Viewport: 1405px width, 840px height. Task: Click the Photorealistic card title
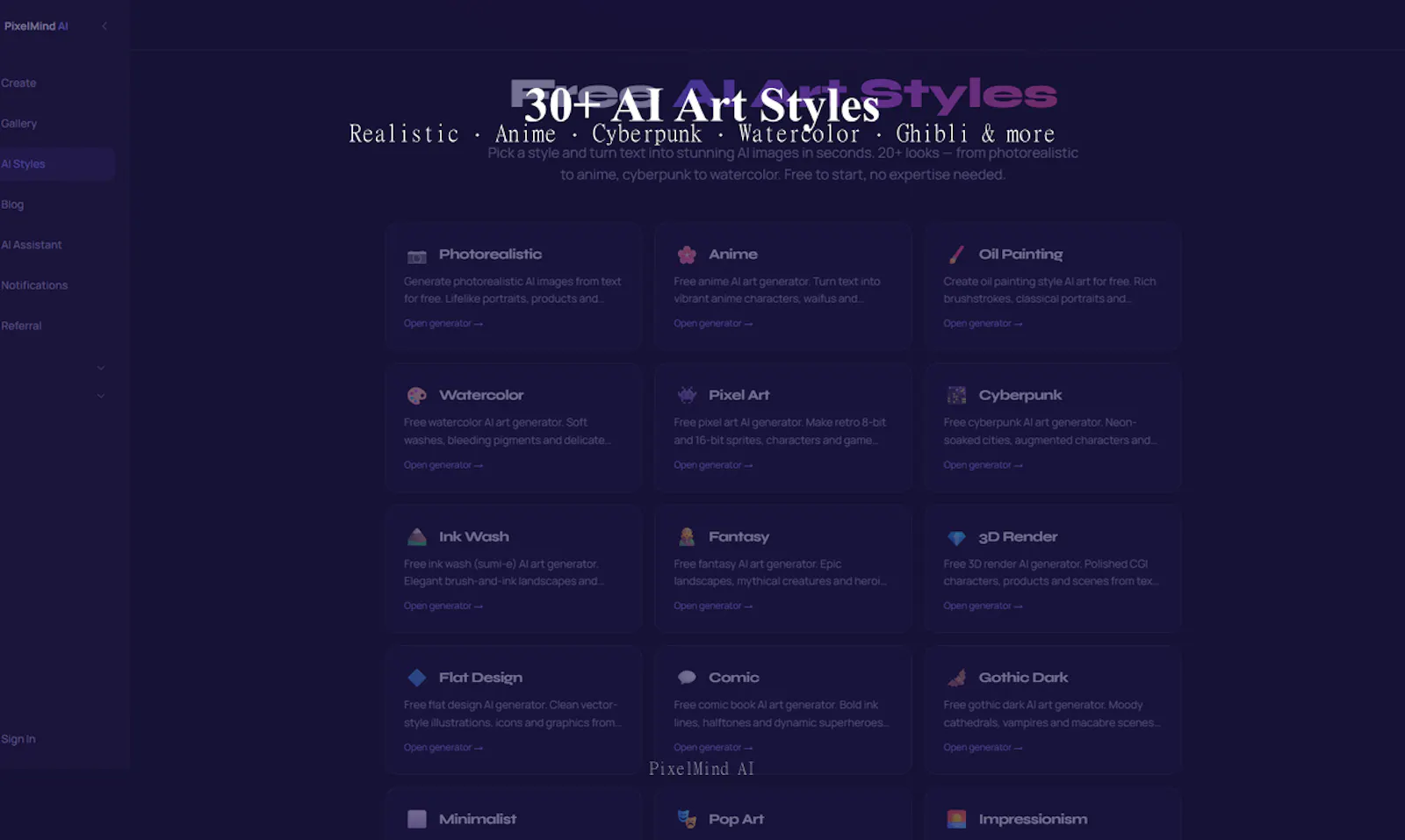point(490,255)
